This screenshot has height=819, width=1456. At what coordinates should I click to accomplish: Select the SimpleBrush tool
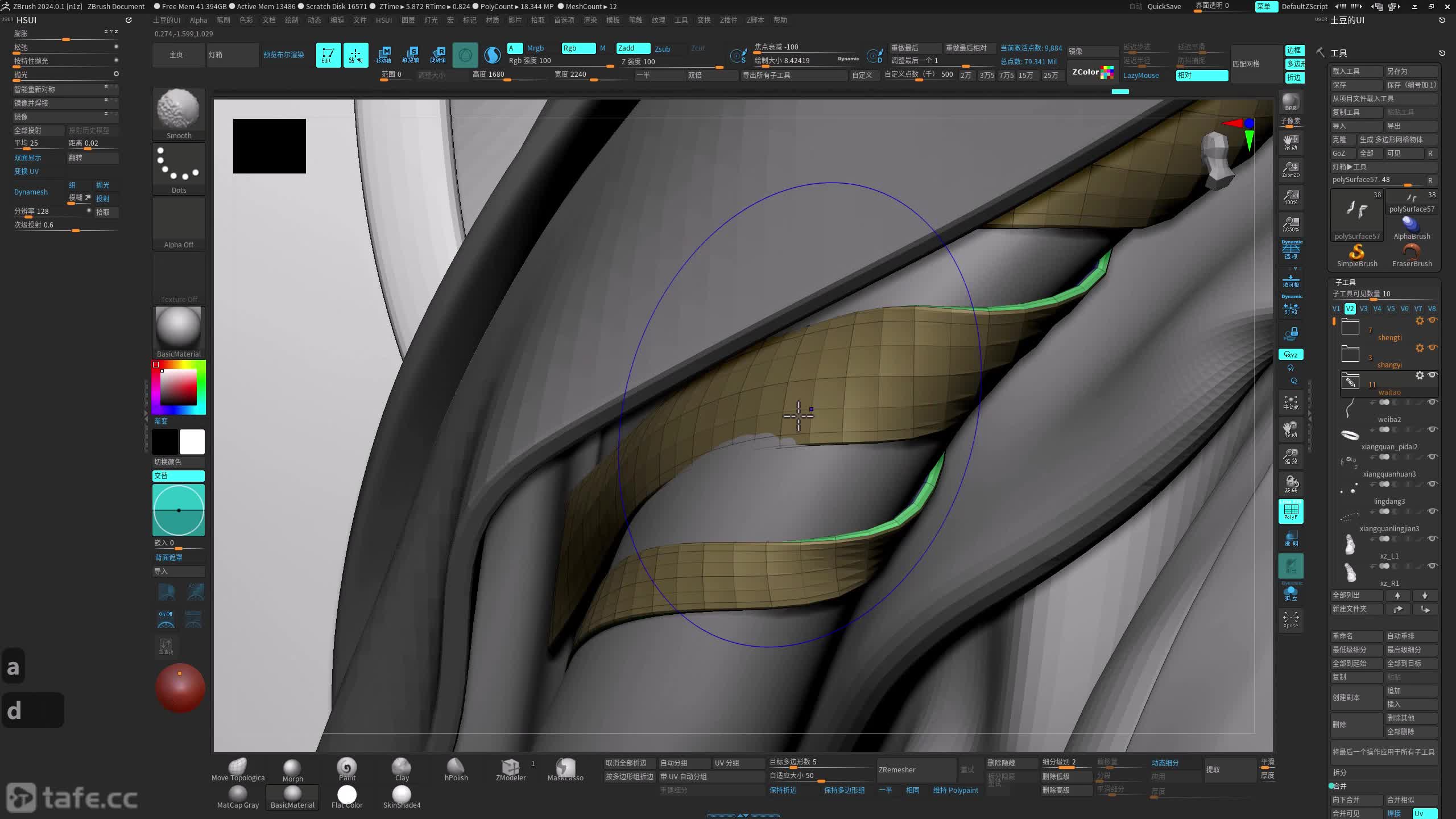[1357, 255]
